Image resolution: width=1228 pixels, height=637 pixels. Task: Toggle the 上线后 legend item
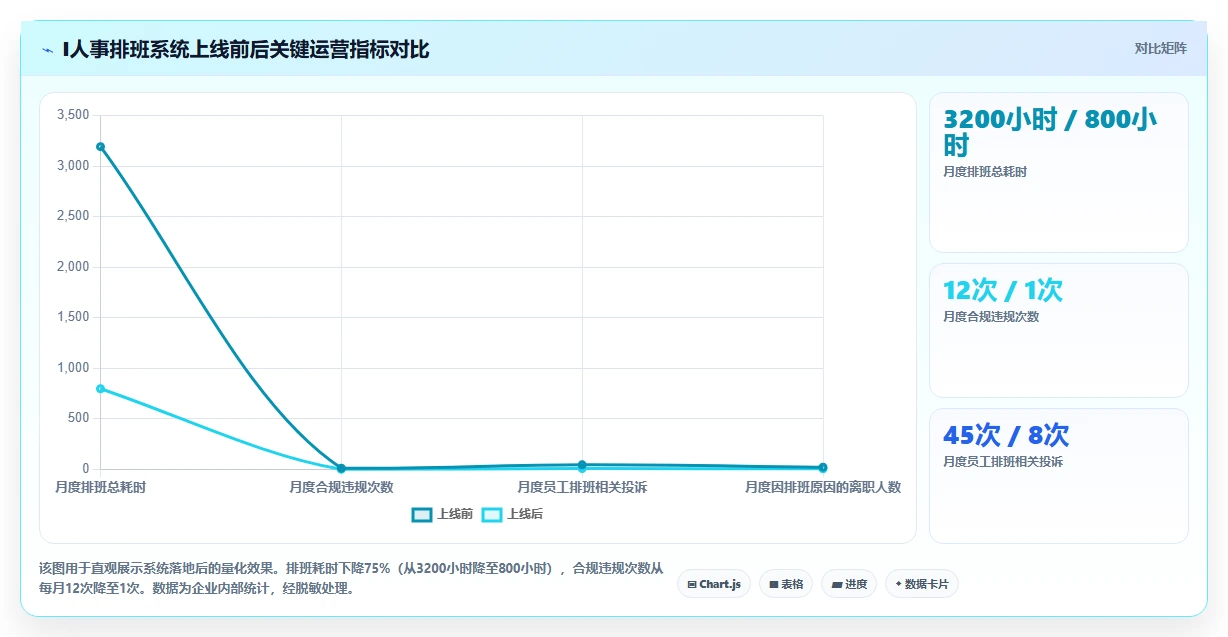513,514
